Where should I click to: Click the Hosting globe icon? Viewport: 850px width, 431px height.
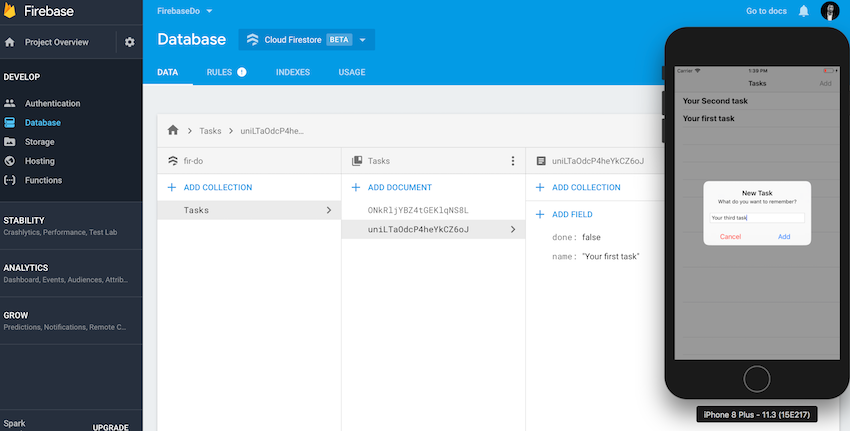(10, 160)
